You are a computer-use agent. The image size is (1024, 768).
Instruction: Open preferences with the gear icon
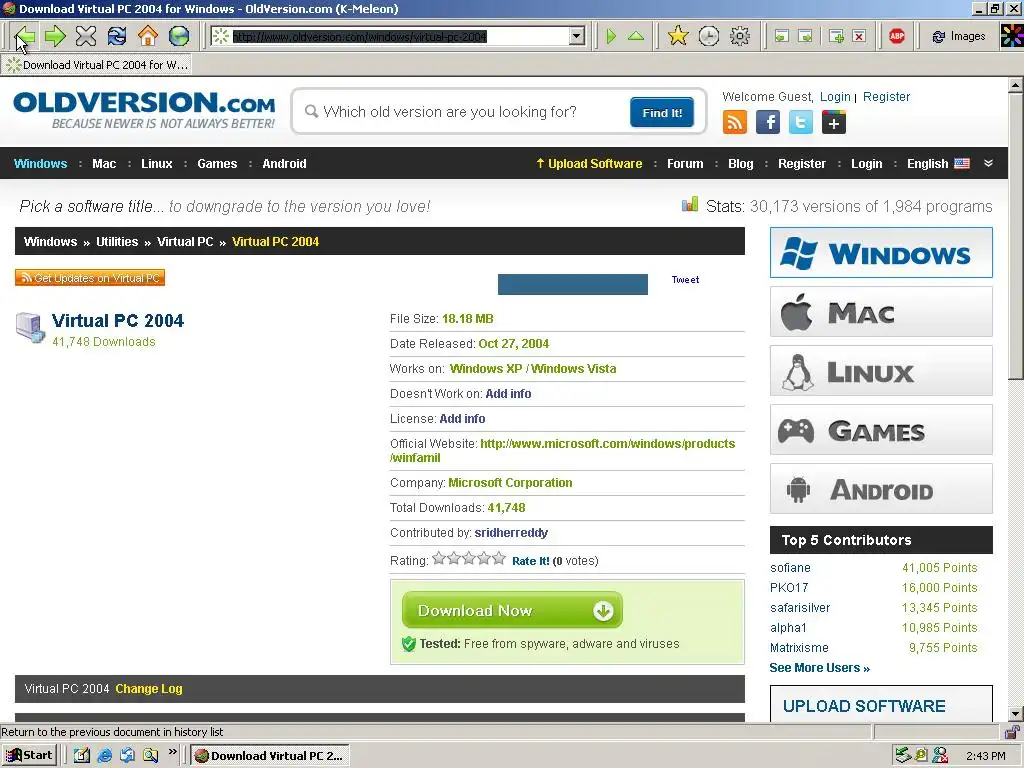[x=740, y=36]
